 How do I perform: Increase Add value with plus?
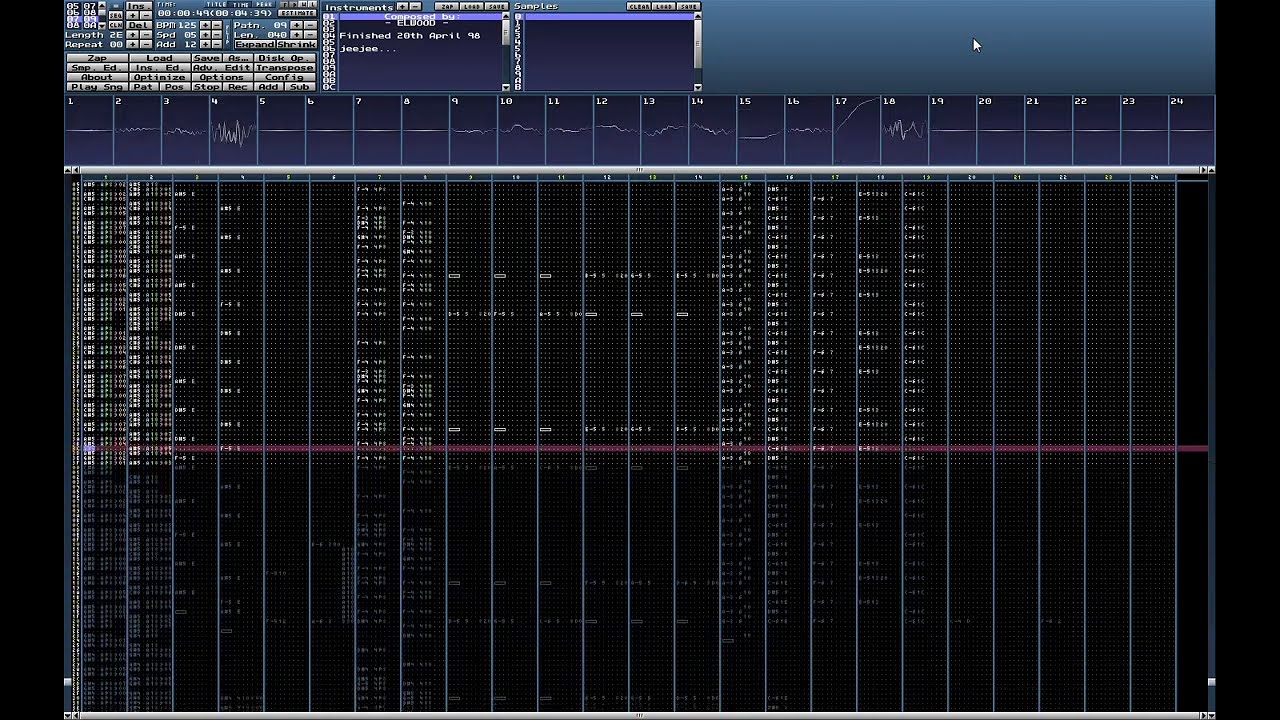pos(205,44)
